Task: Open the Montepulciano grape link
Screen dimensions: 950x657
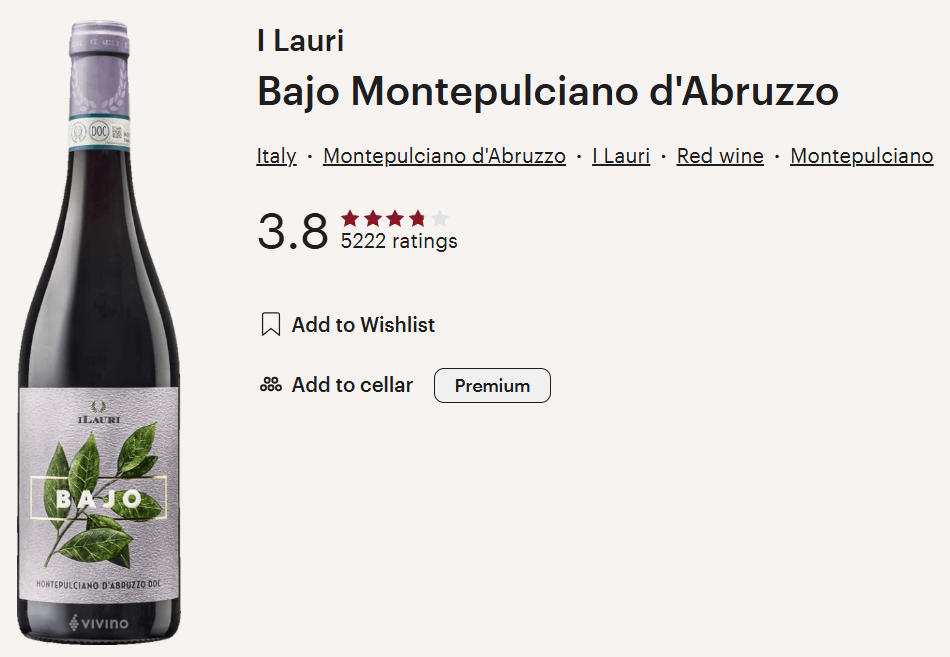Action: 862,156
